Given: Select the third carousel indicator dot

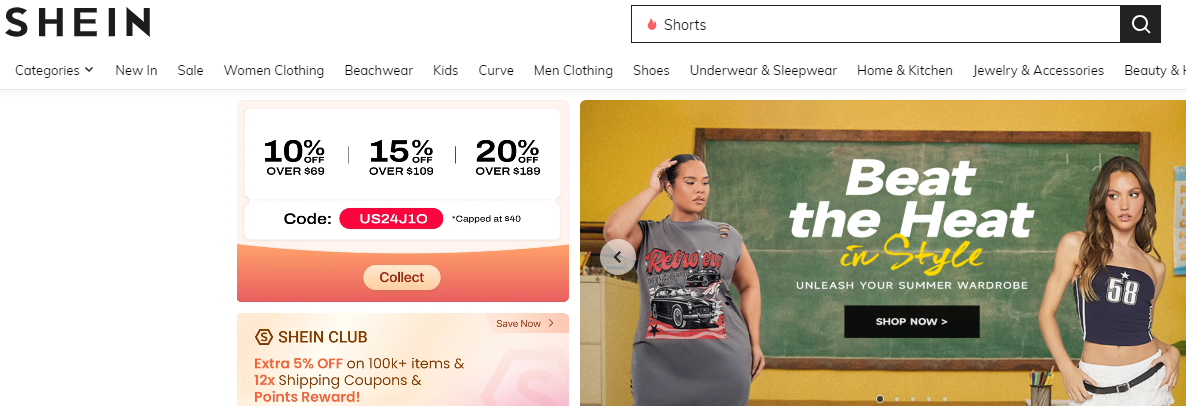Looking at the screenshot, I should coord(912,398).
